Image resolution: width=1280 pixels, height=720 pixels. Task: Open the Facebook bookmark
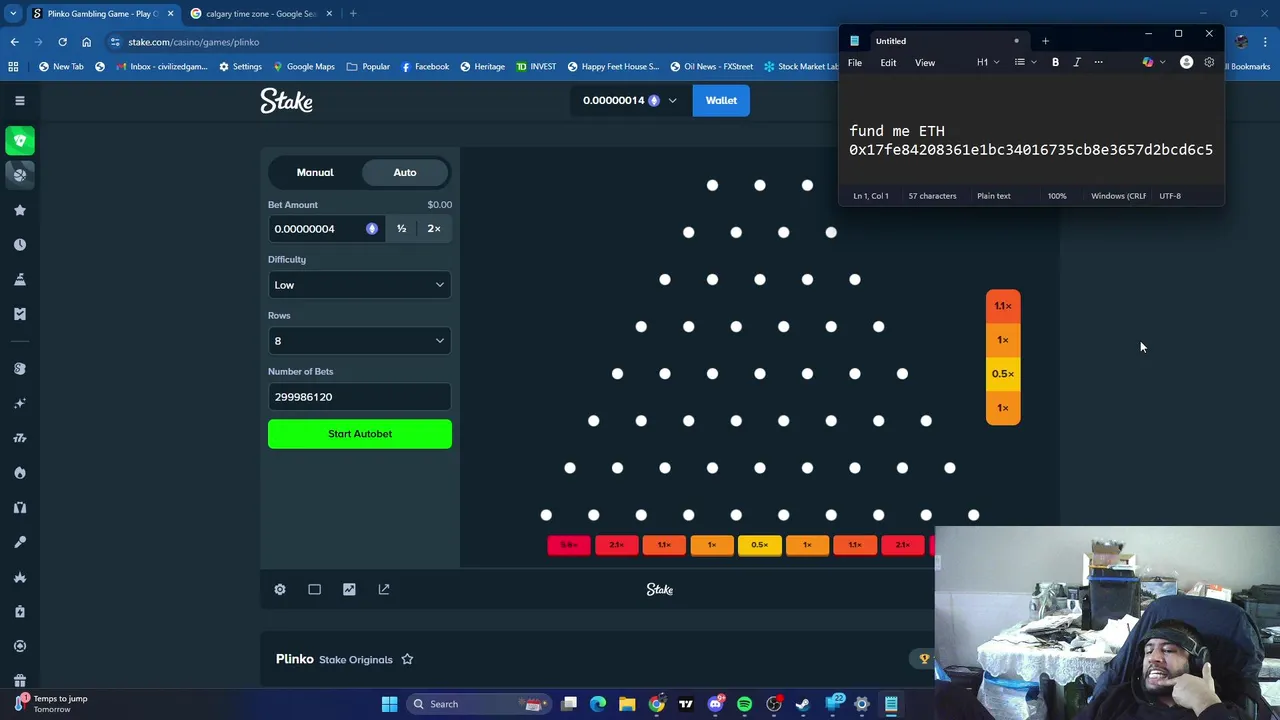(x=425, y=66)
